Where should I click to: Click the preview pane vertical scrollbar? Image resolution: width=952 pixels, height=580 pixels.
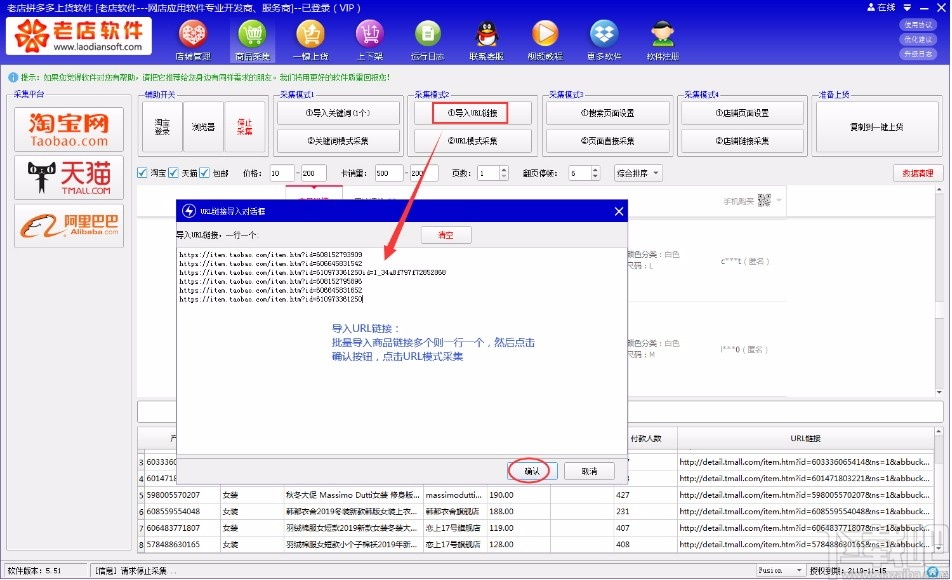point(939,292)
